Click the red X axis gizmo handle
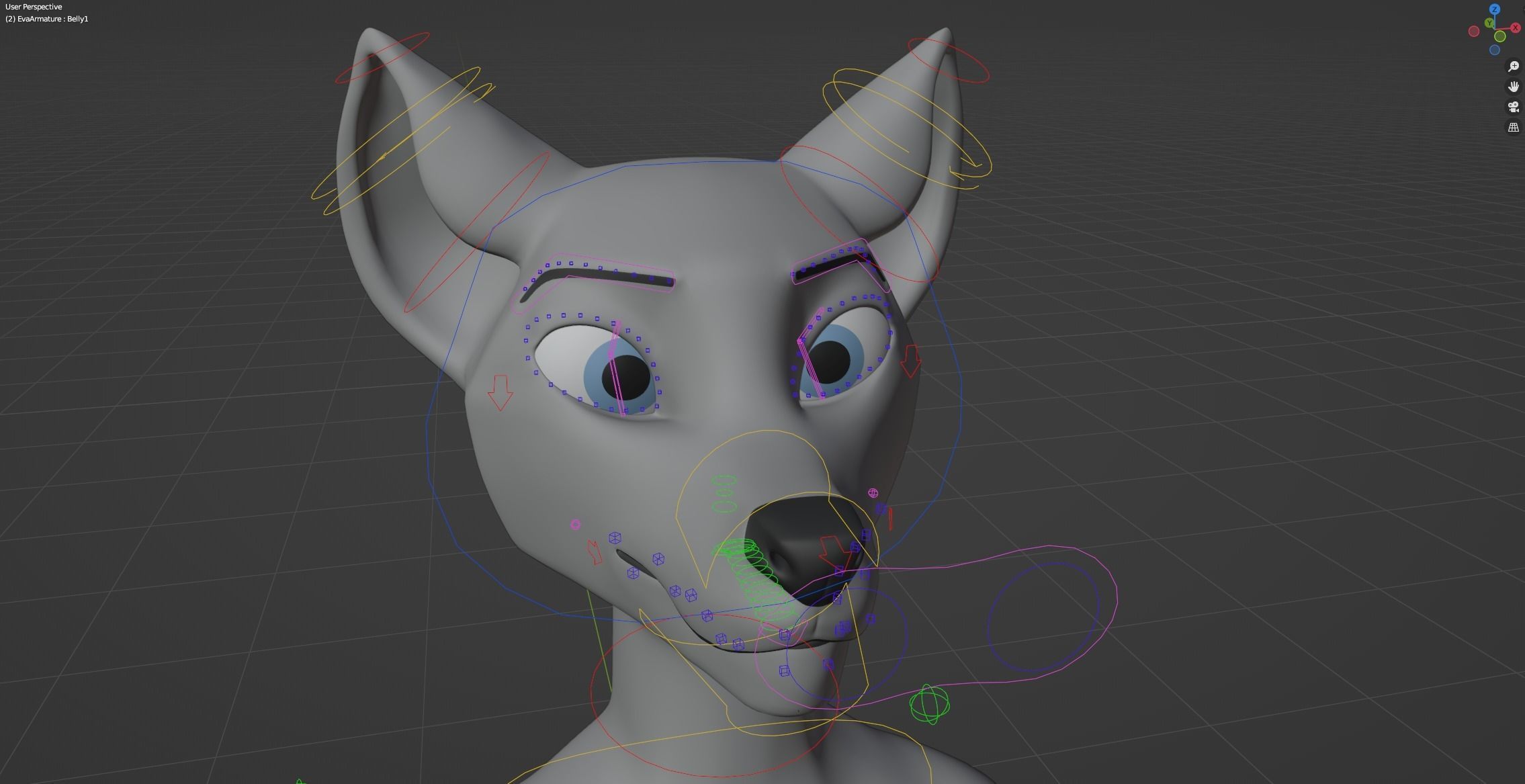Viewport: 1525px width, 784px height. point(1516,28)
